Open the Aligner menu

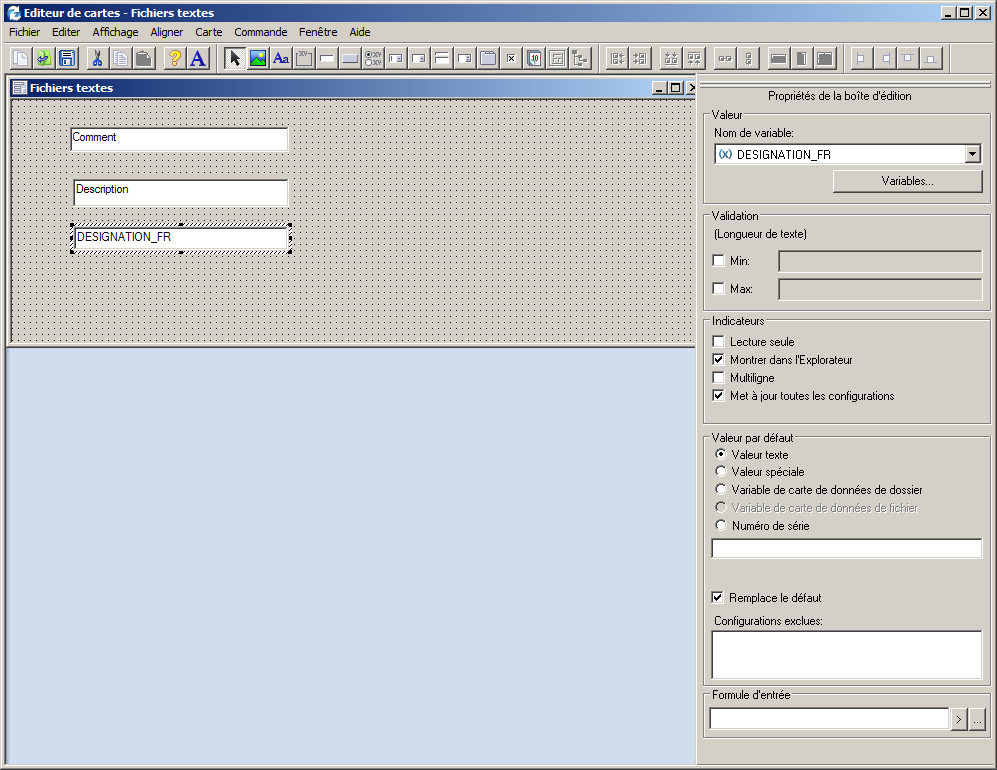(x=167, y=32)
